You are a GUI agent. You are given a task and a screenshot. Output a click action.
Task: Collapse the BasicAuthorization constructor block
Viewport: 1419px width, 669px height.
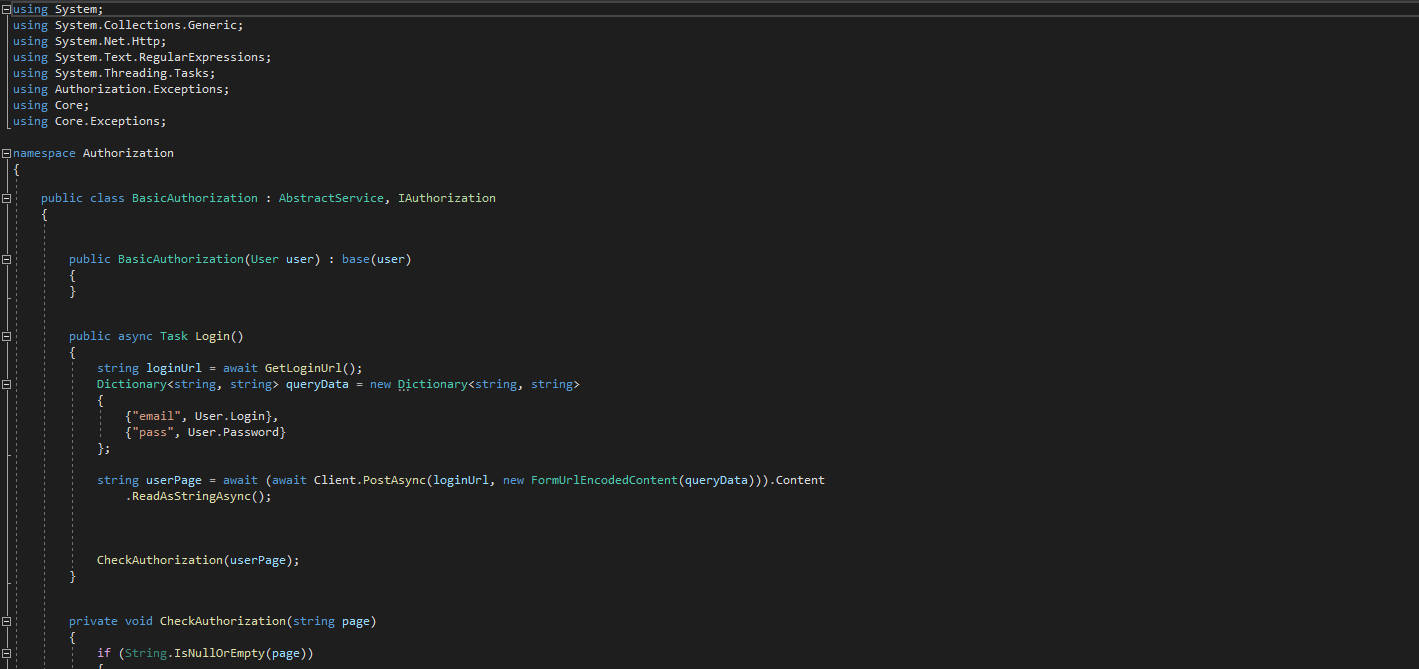(6, 259)
